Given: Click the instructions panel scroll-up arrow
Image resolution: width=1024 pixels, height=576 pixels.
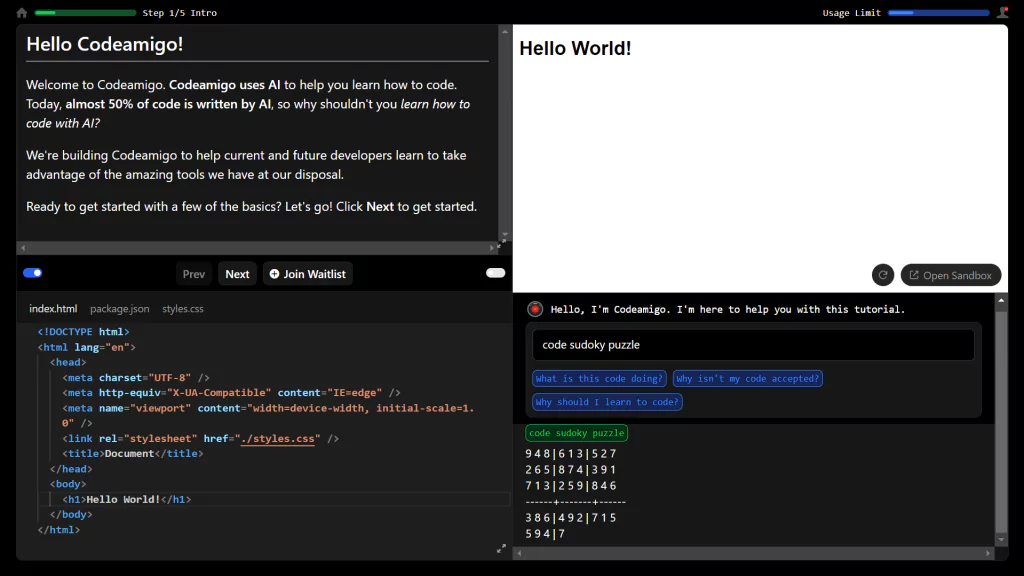Looking at the screenshot, I should pyautogui.click(x=505, y=31).
